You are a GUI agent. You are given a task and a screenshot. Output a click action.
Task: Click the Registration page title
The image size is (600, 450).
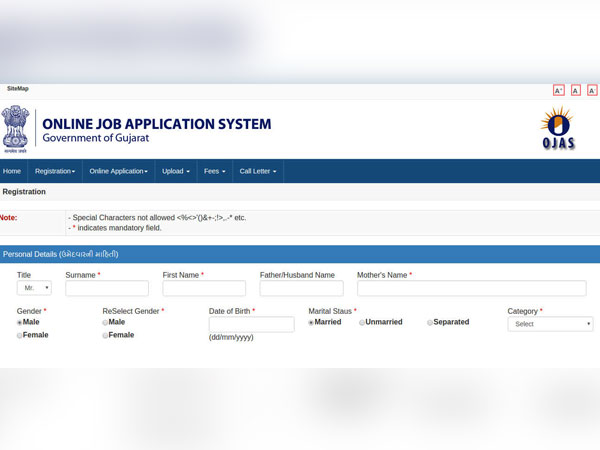coord(24,192)
